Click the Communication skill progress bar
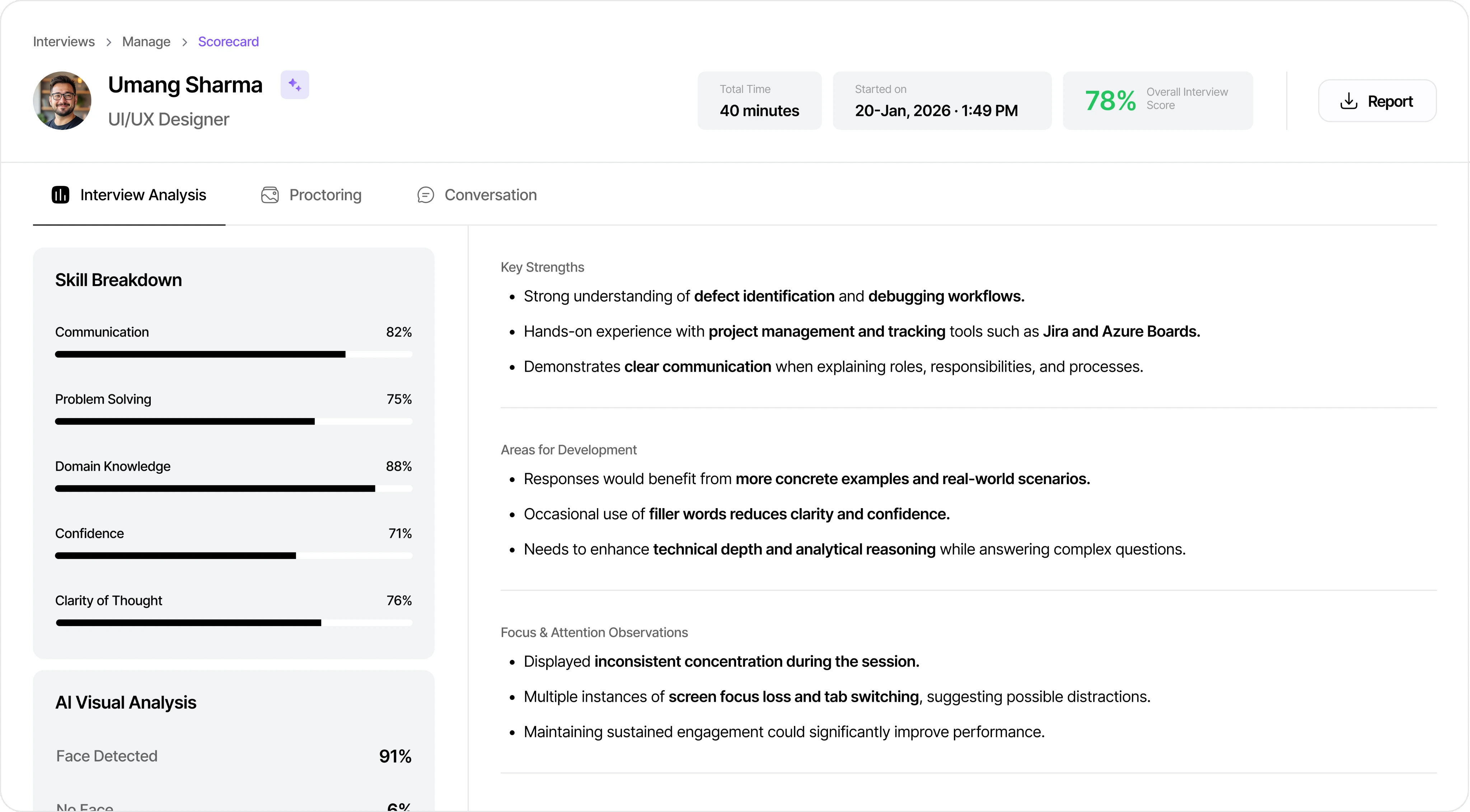 234,355
